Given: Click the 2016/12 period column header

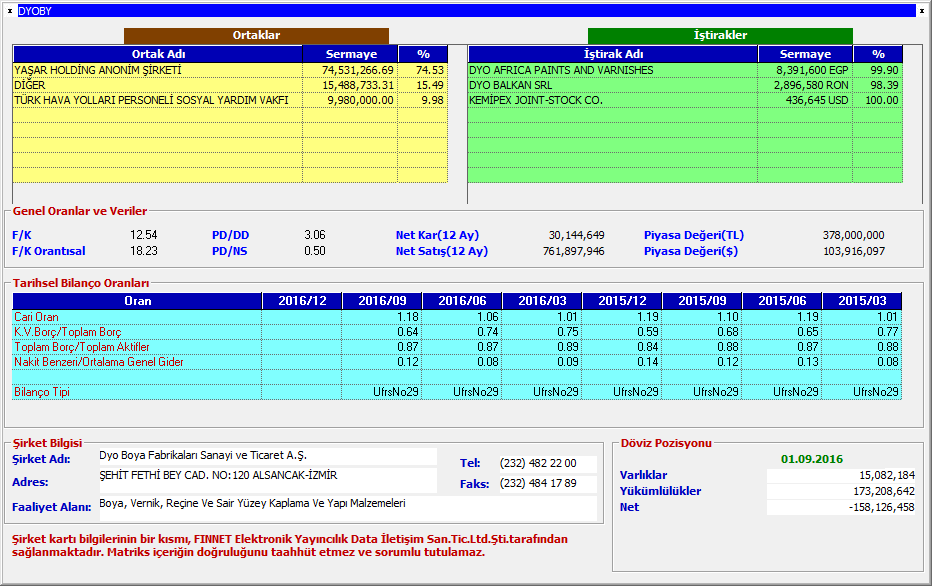Looking at the screenshot, I should (x=303, y=301).
